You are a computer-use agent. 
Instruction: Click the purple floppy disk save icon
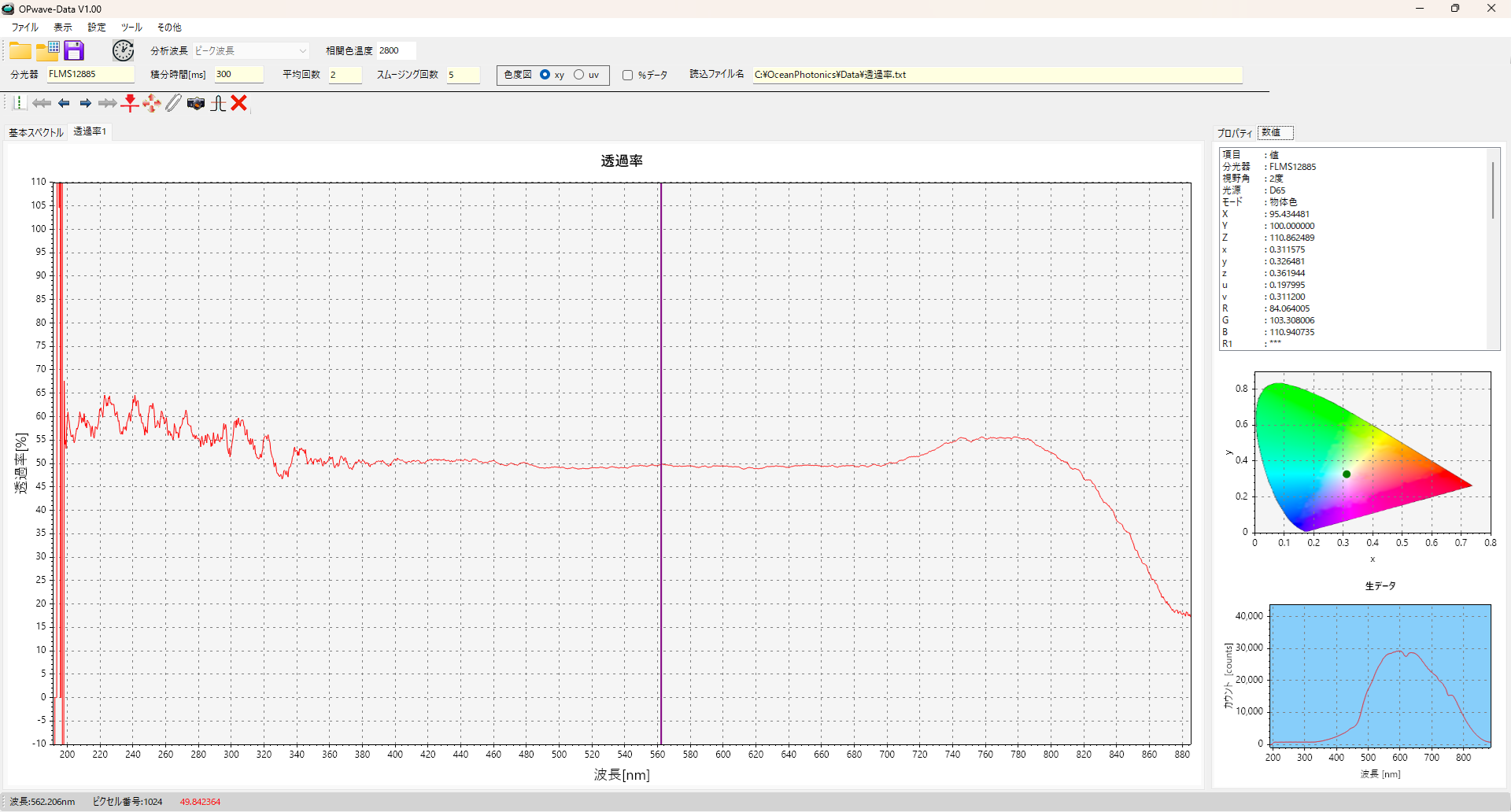(74, 51)
